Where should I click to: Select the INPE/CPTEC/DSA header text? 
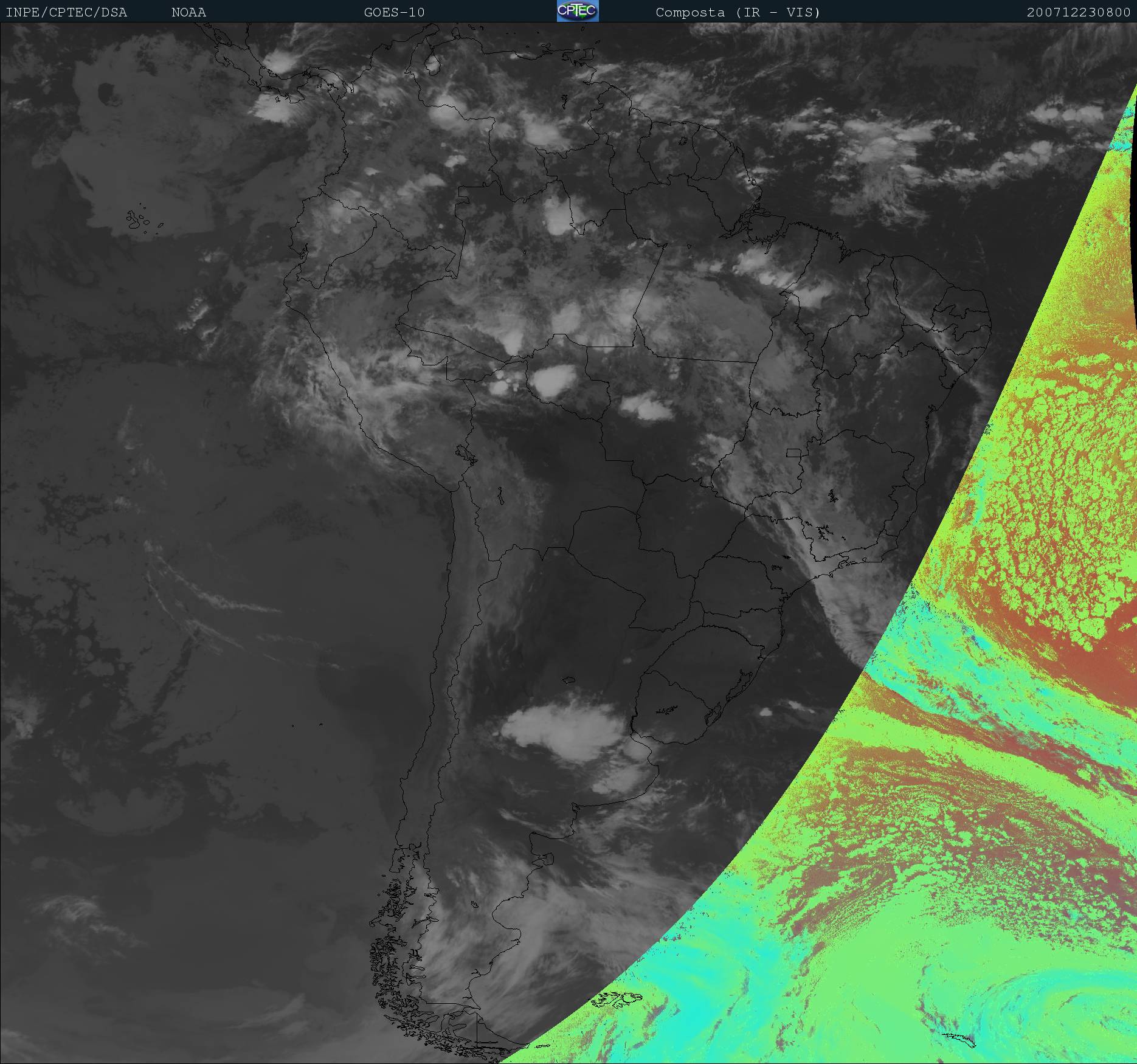(x=66, y=12)
